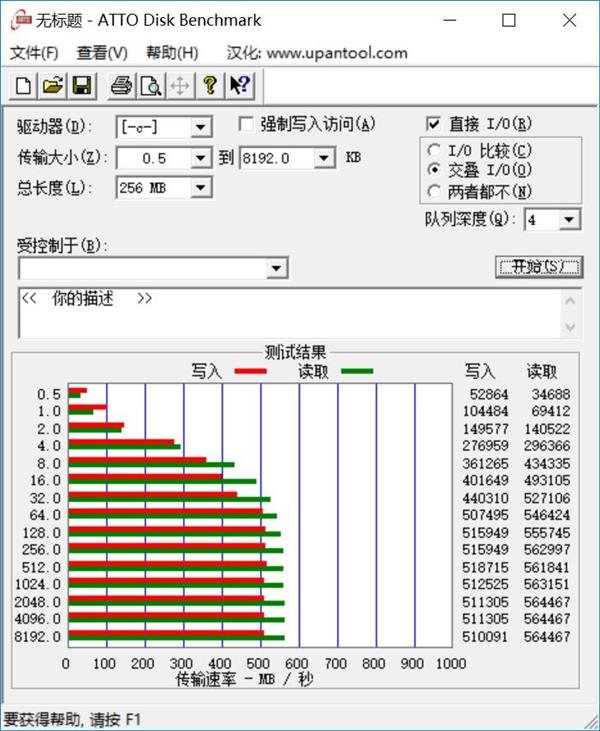Click the ATTO app icon in title bar
600x731 pixels.
pyautogui.click(x=18, y=20)
